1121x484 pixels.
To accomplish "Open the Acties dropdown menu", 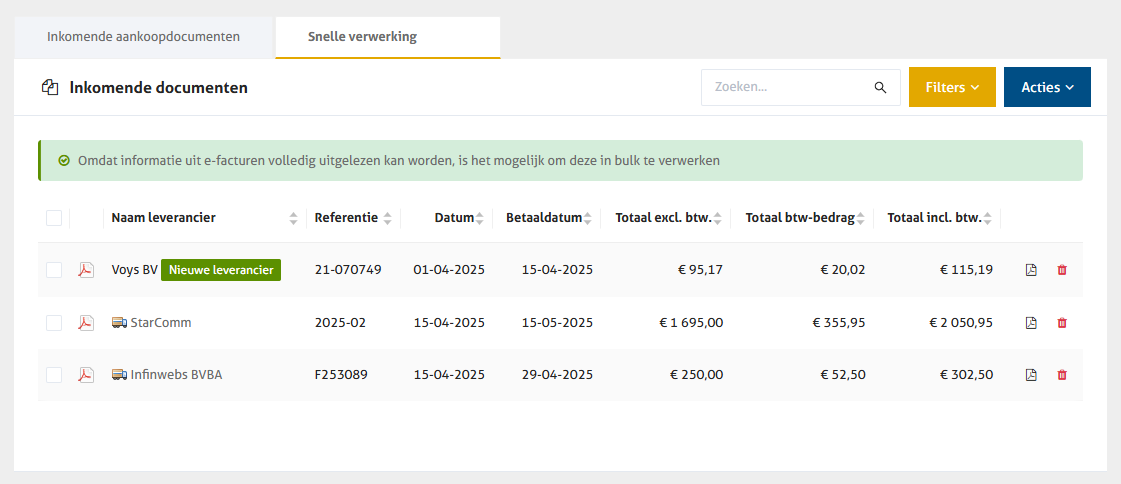I will point(1046,88).
